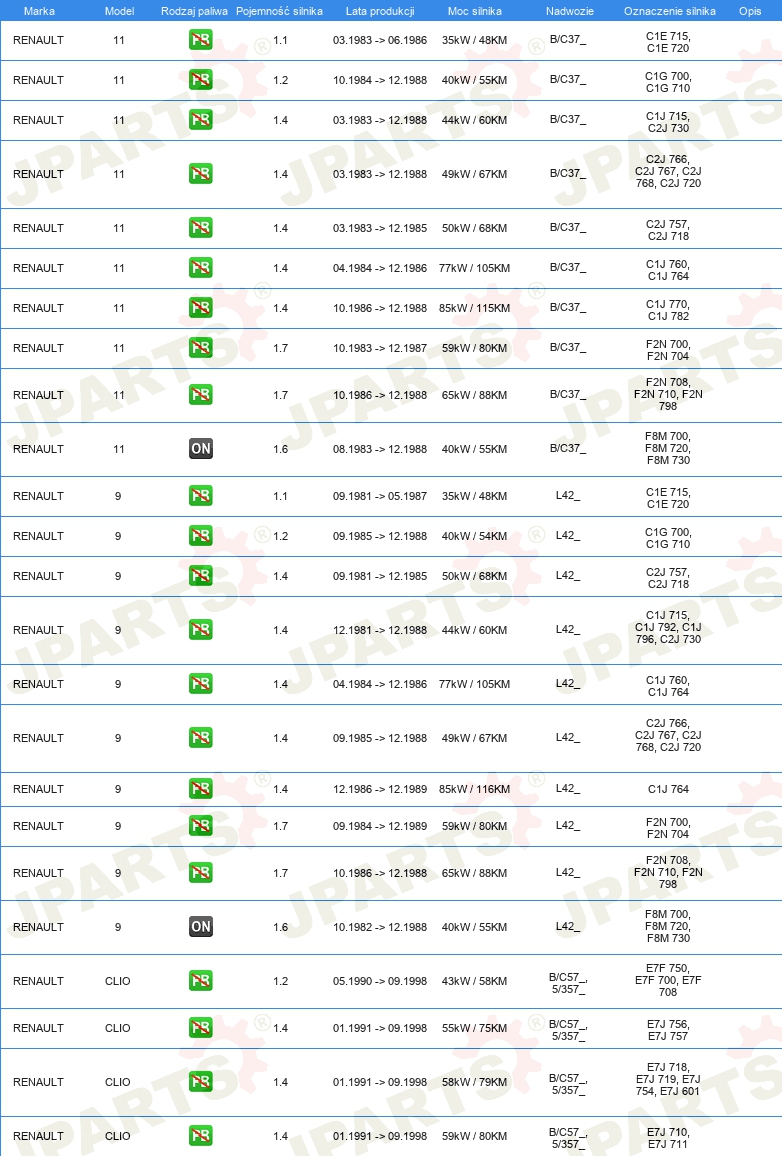Select date range 03.1983 -> 06.1986
This screenshot has width=782, height=1156.
[x=380, y=40]
